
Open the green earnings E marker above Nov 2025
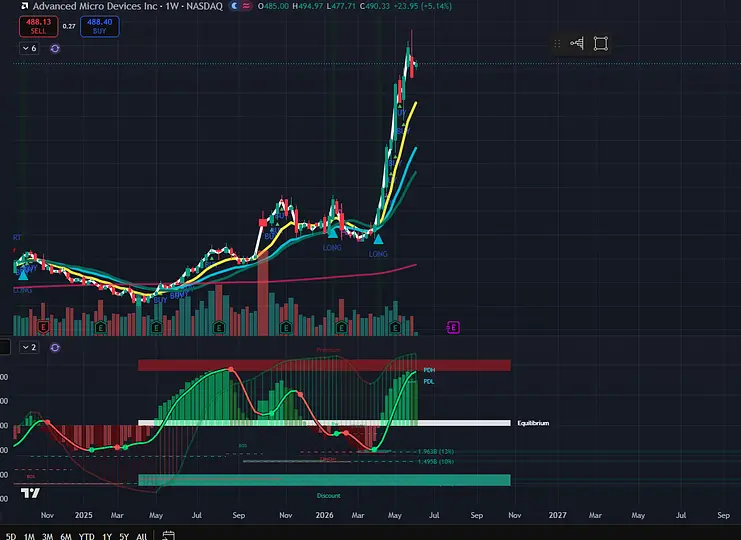point(285,326)
